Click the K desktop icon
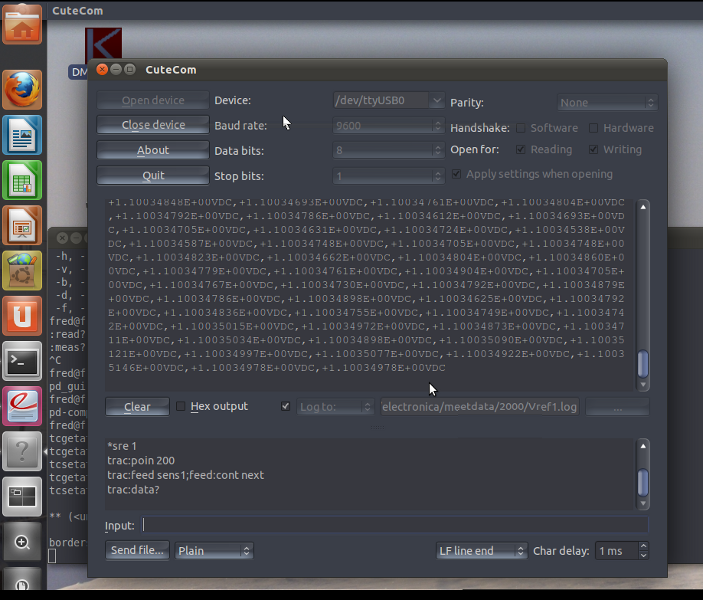Viewport: 703px width, 600px height. click(x=104, y=43)
